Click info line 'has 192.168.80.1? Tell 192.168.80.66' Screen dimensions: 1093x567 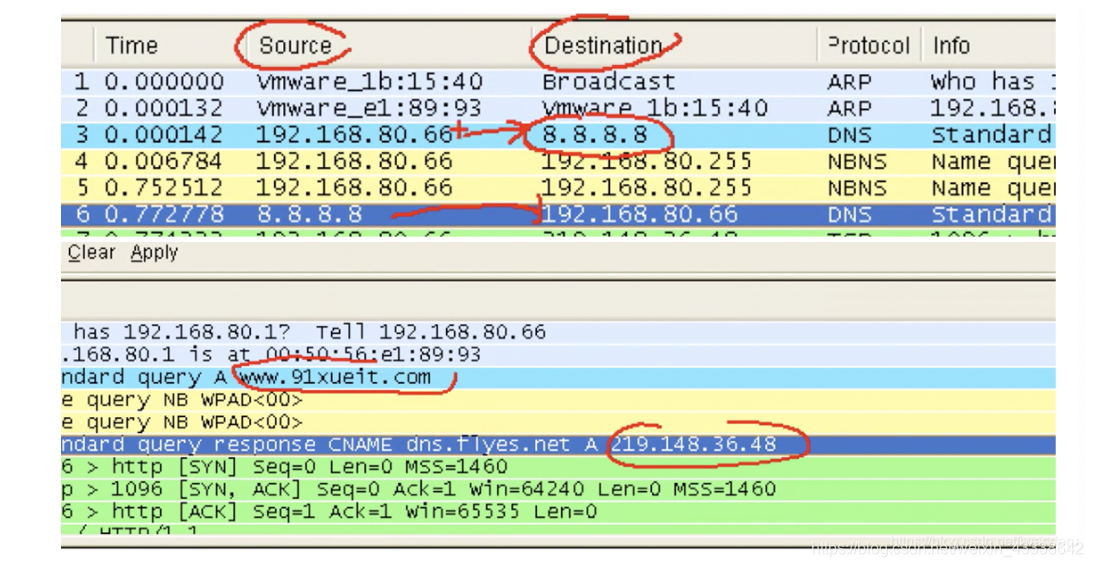(309, 332)
